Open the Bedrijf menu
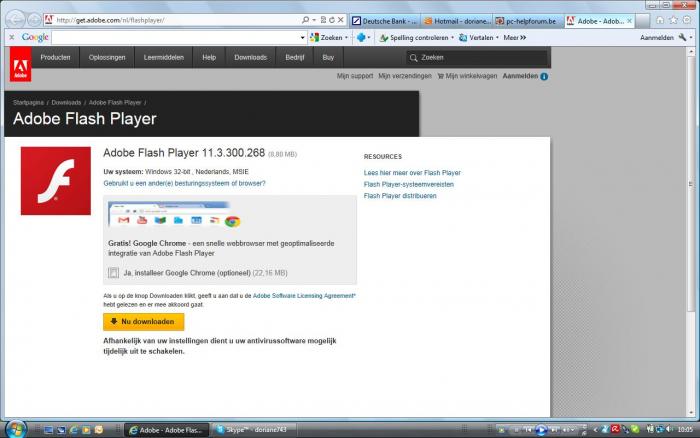The height and width of the screenshot is (438, 700). (x=295, y=58)
